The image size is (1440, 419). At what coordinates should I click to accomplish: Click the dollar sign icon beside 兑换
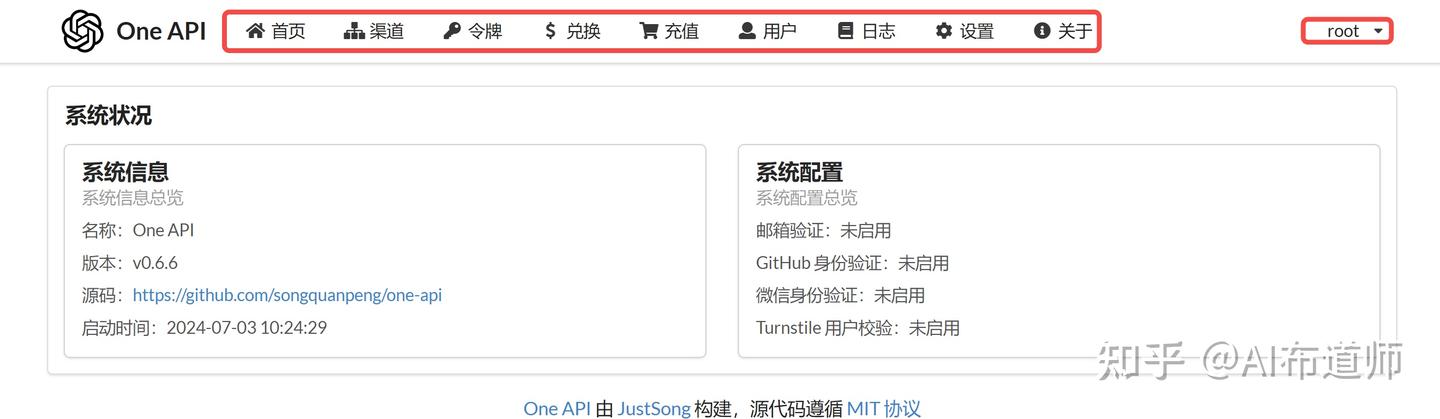coord(550,31)
